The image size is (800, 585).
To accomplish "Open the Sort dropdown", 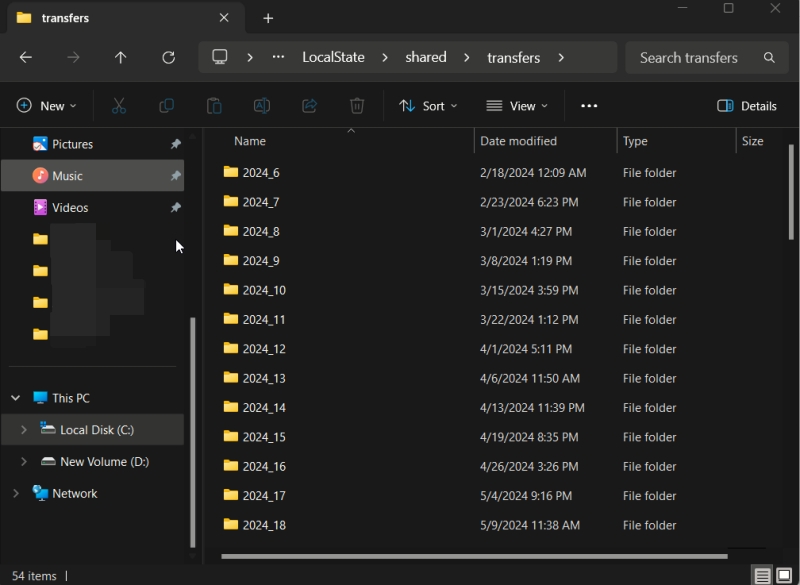I will [428, 105].
